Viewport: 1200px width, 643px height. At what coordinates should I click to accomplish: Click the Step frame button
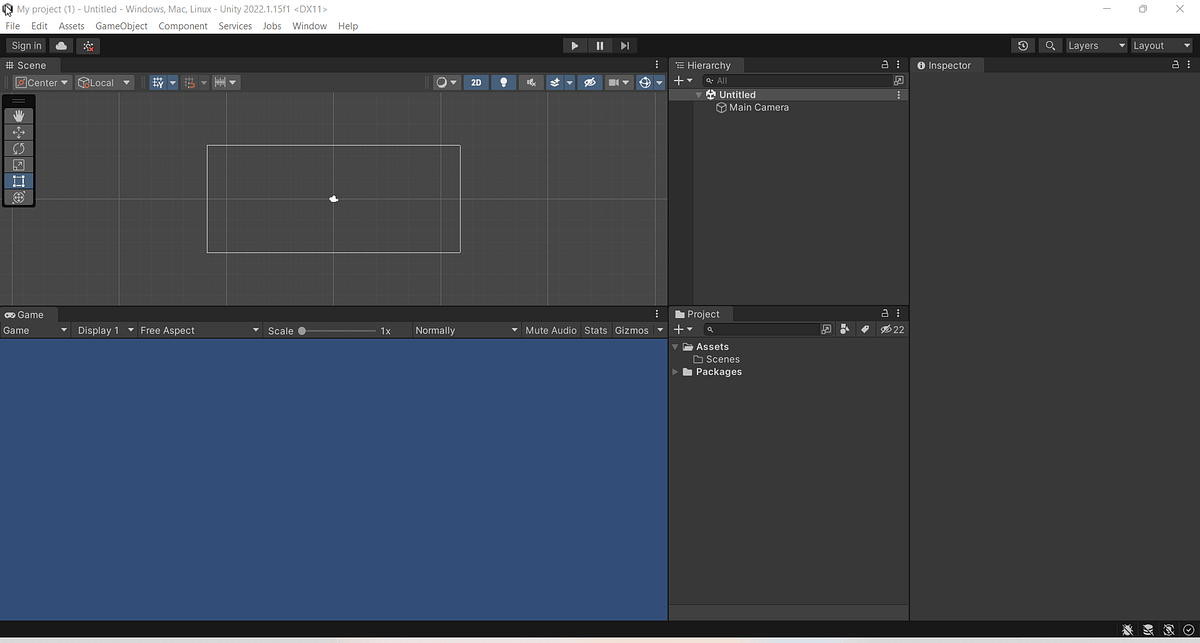point(625,45)
